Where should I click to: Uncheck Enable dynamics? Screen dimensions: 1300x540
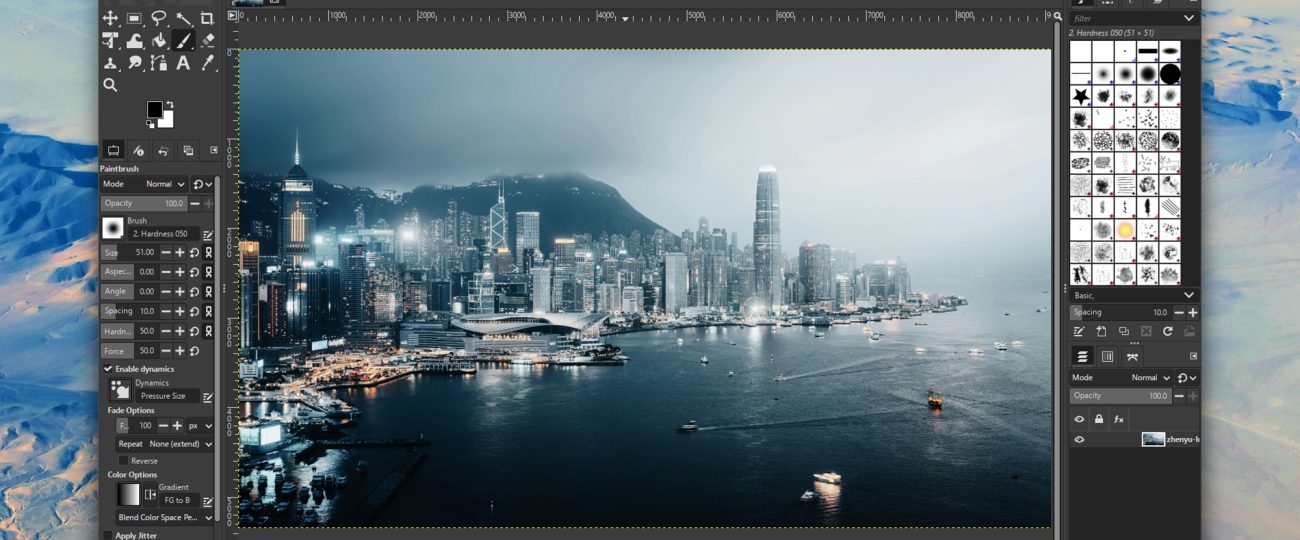(108, 369)
